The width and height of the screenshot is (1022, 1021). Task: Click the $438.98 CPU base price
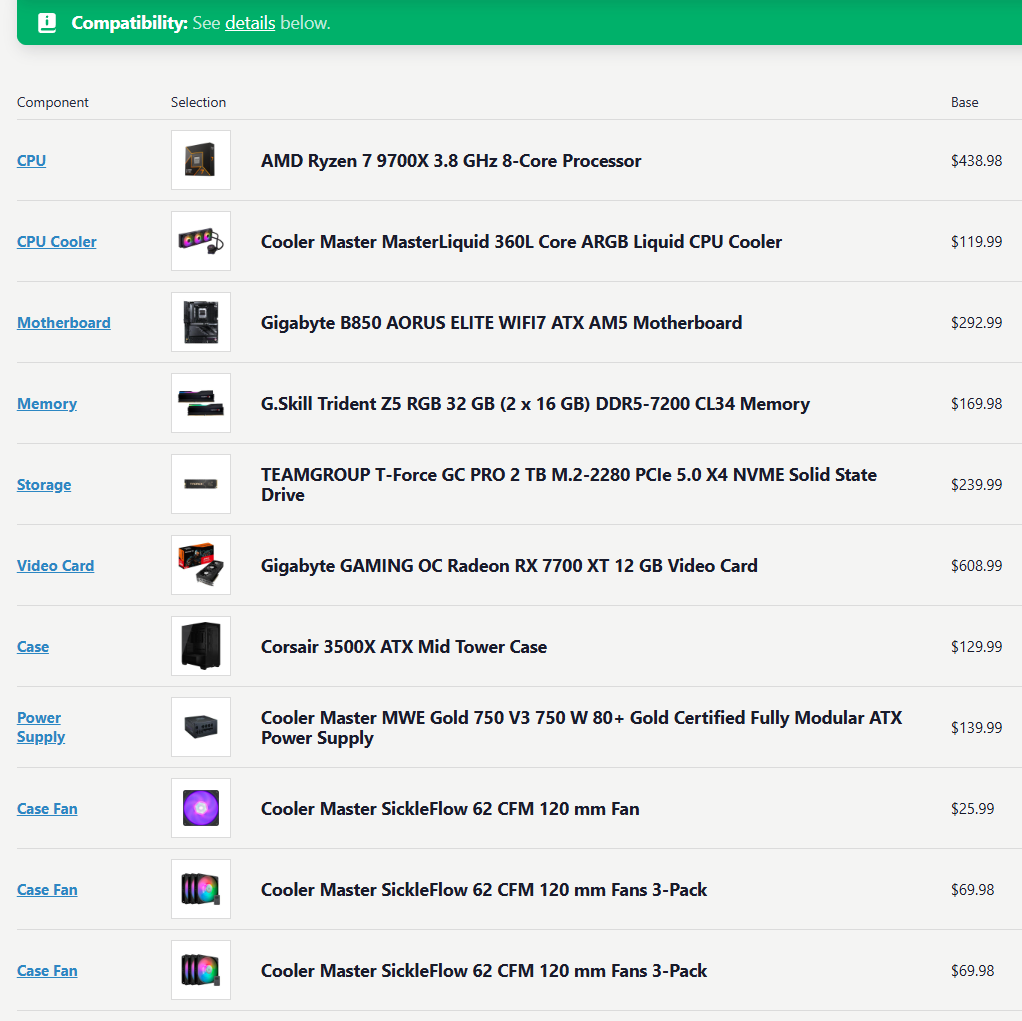[x=976, y=160]
